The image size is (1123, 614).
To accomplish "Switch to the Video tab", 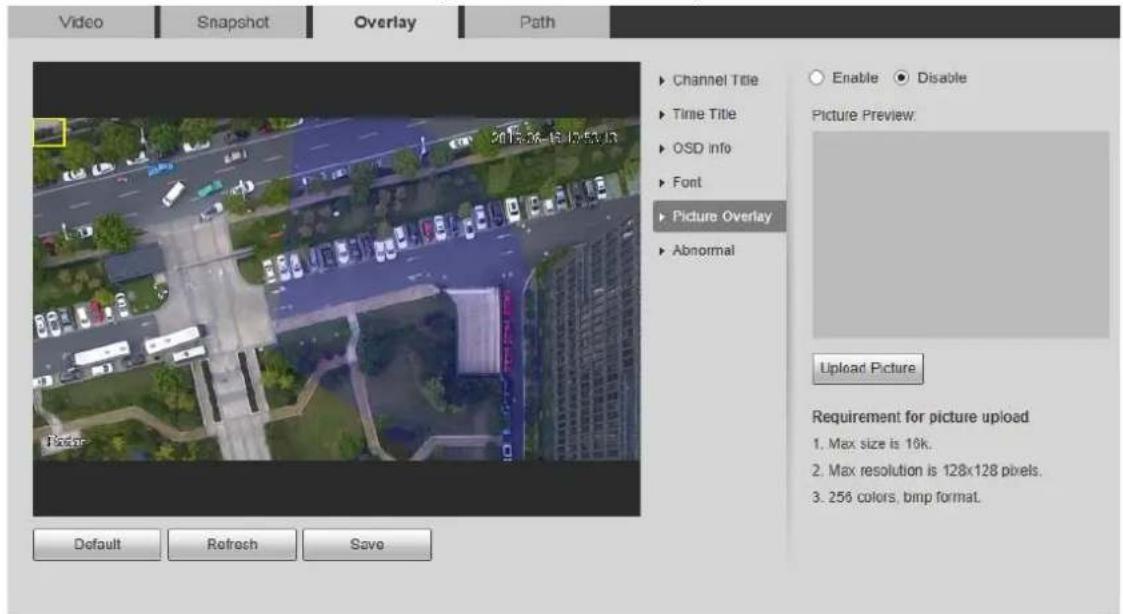I will click(81, 22).
